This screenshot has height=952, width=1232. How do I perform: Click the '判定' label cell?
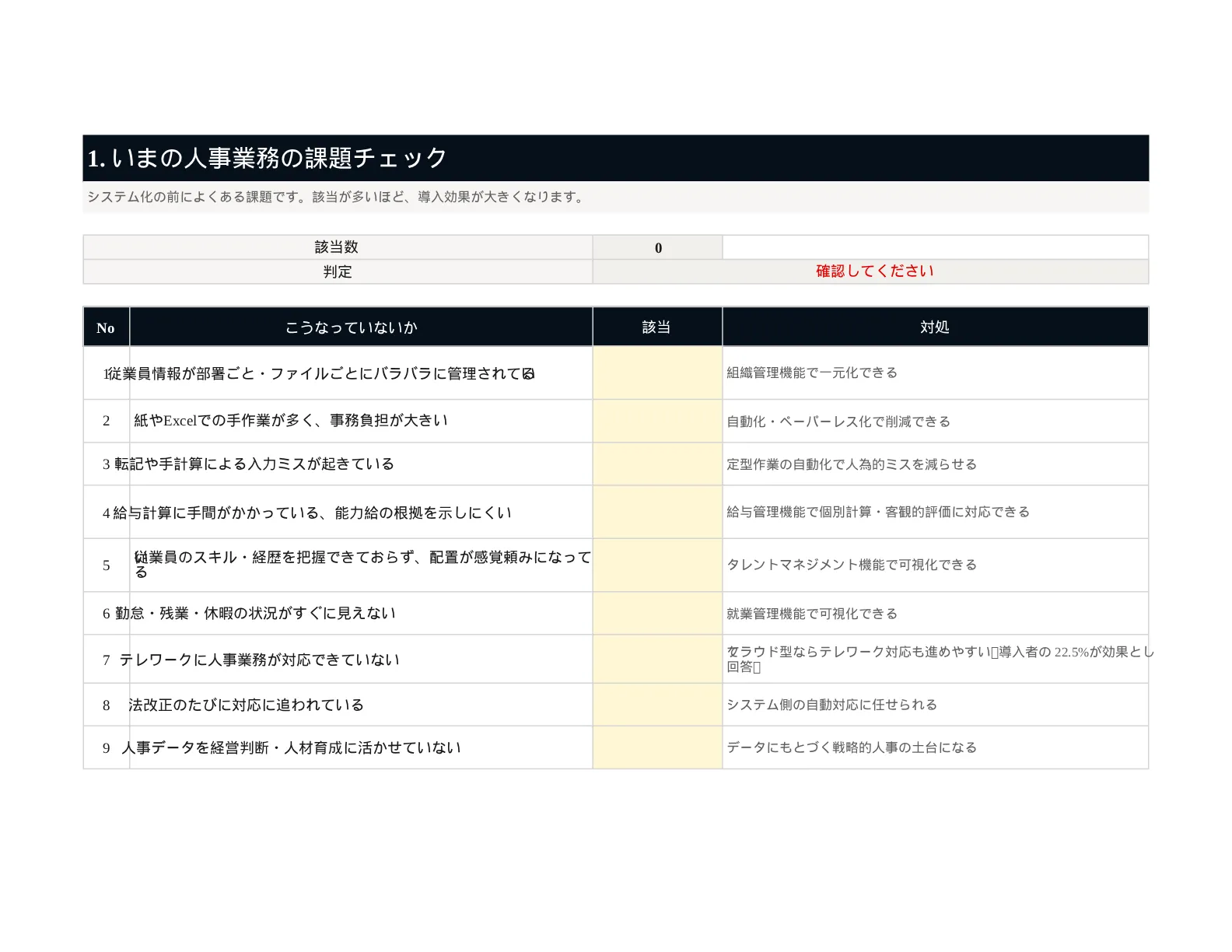(338, 271)
